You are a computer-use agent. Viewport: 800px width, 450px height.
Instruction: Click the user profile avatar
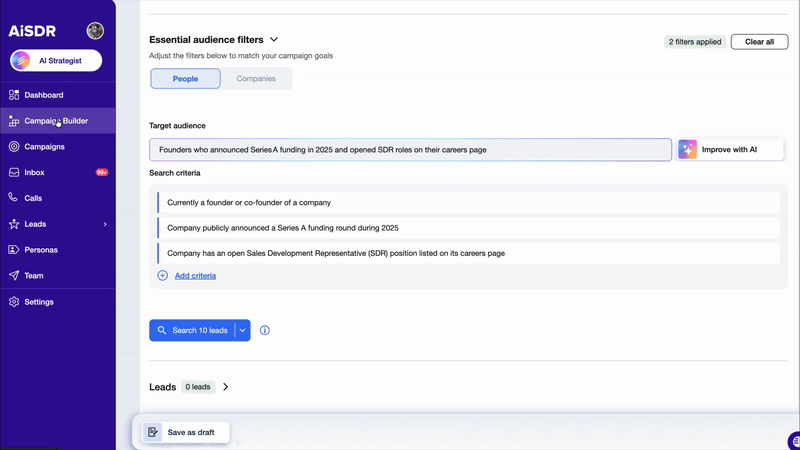95,31
